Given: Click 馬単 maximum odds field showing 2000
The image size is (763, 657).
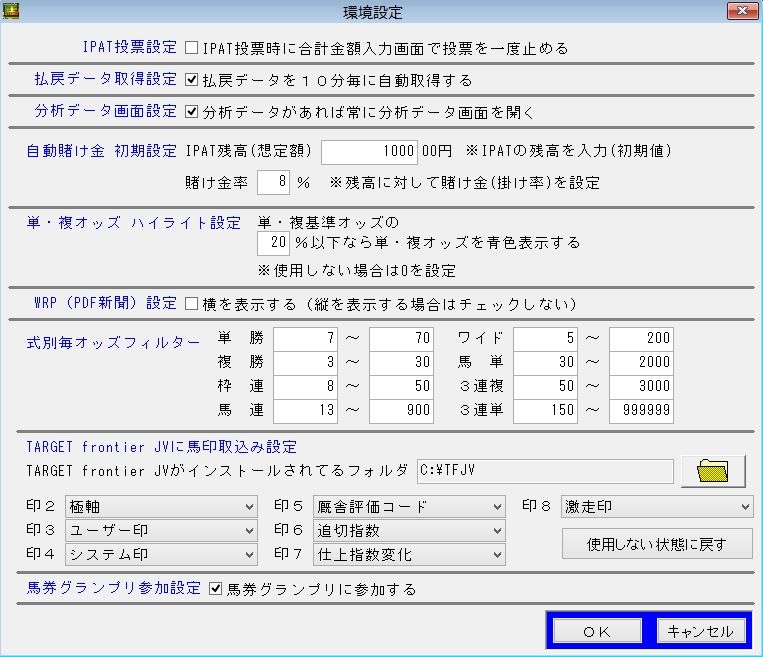Looking at the screenshot, I should [x=641, y=362].
